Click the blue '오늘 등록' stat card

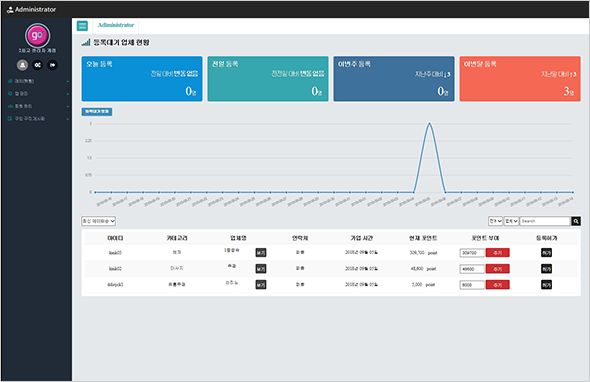[x=142, y=79]
